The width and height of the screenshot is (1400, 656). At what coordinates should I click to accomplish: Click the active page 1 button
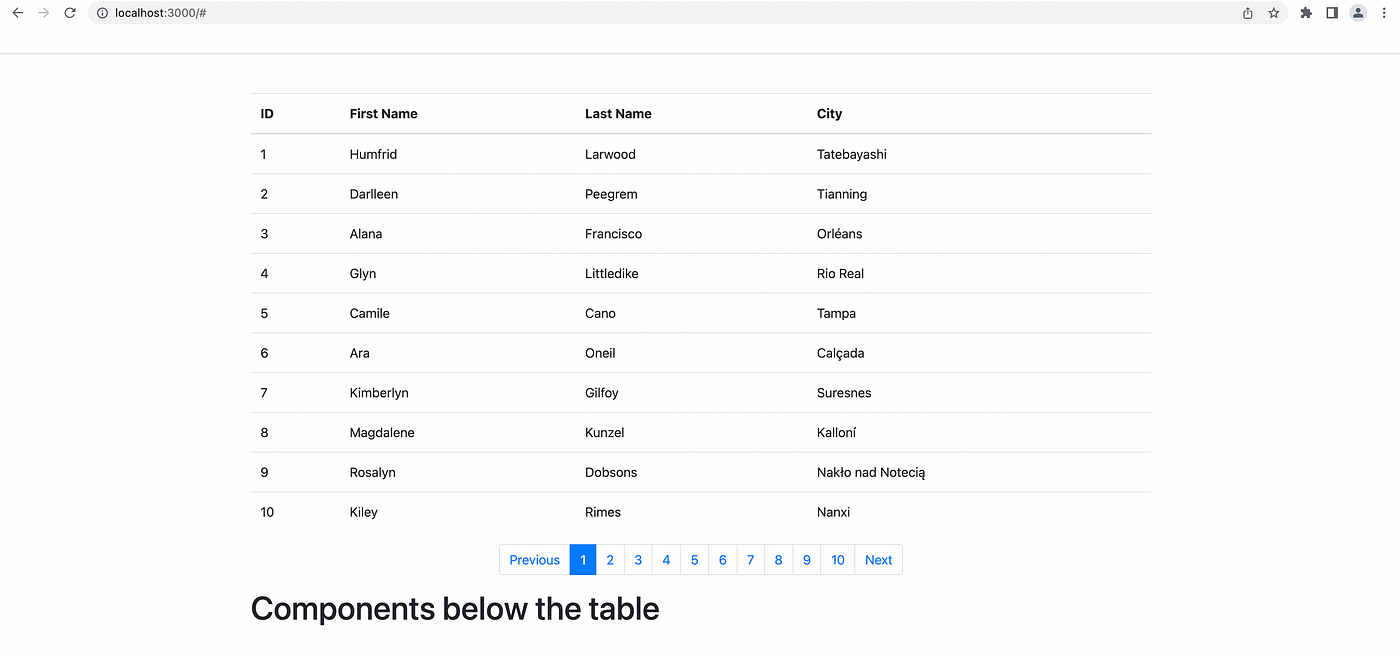click(583, 560)
